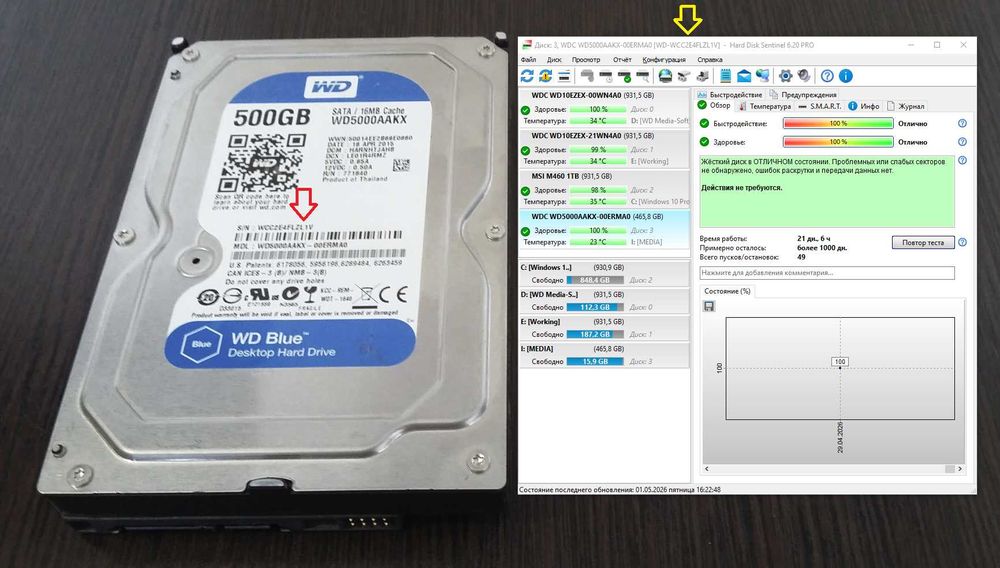The image size is (1000, 568).
Task: Click the disk with magnifier toolbar icon
Action: click(x=643, y=76)
